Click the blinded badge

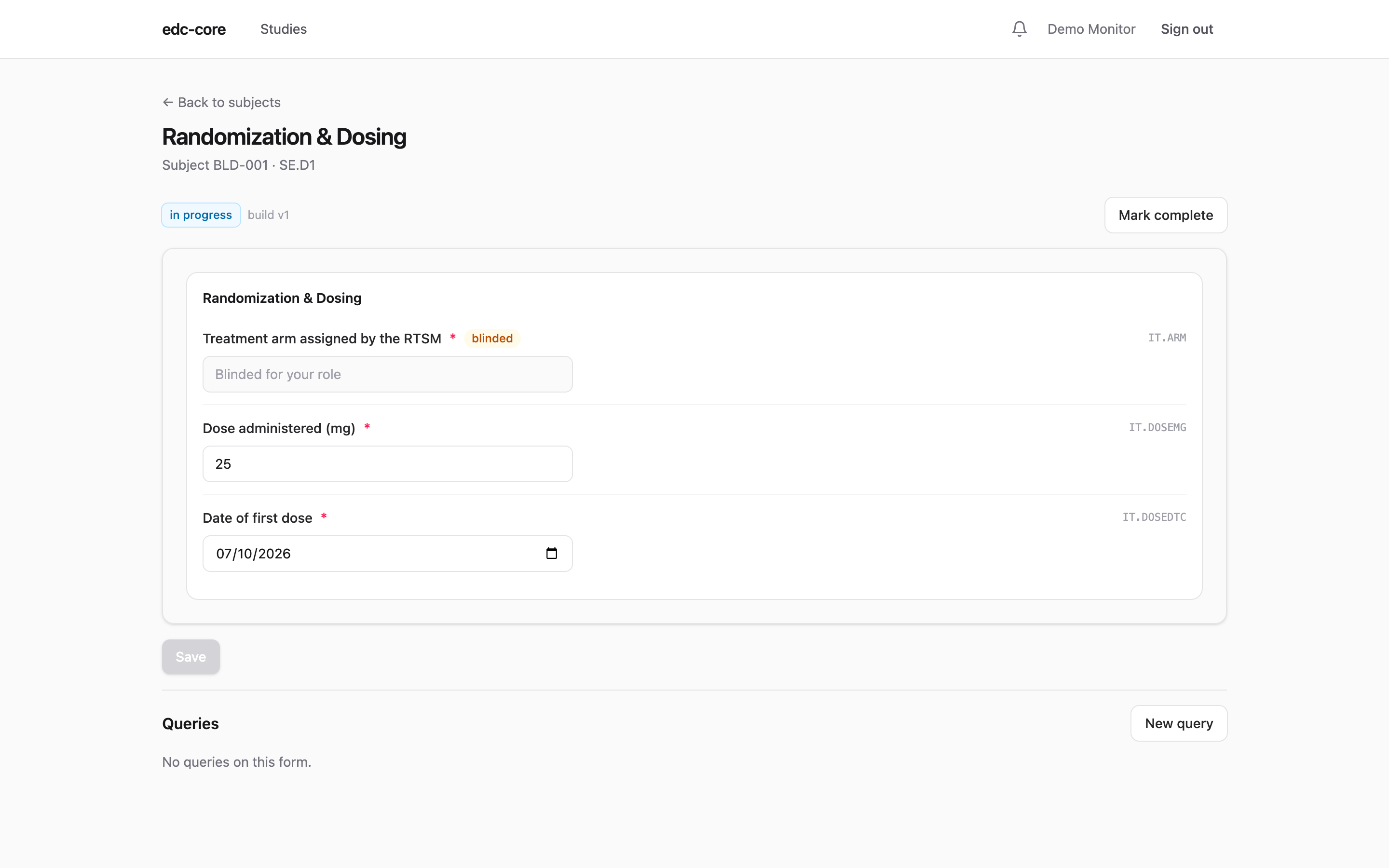point(492,339)
